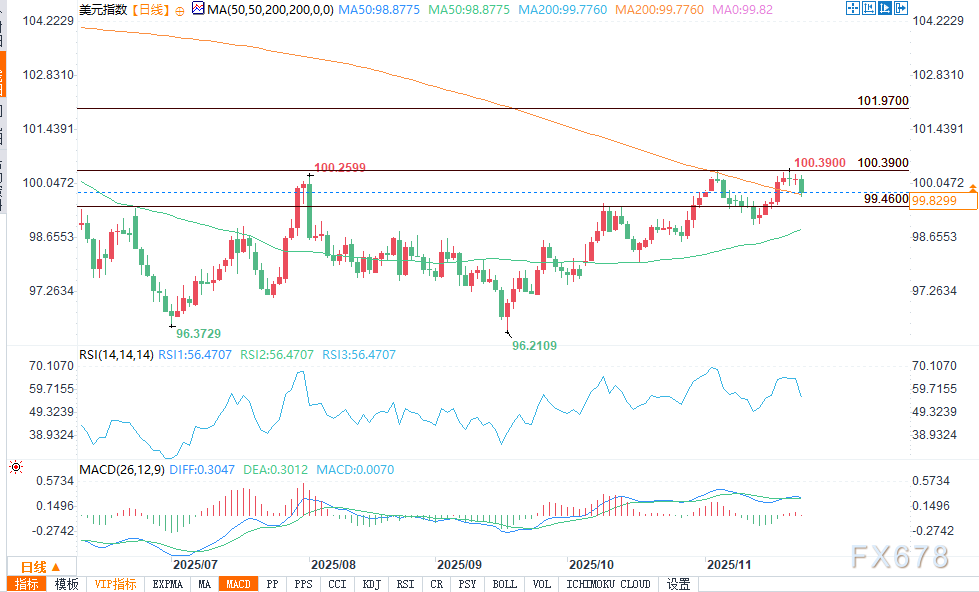Viewport: 979px width, 592px height.
Task: Toggle the MACD indicator tab
Action: point(238,584)
